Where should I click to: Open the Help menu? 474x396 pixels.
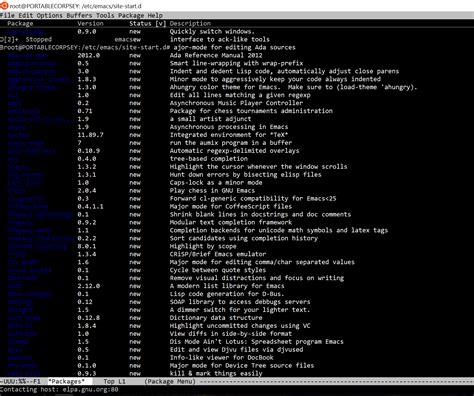155,15
